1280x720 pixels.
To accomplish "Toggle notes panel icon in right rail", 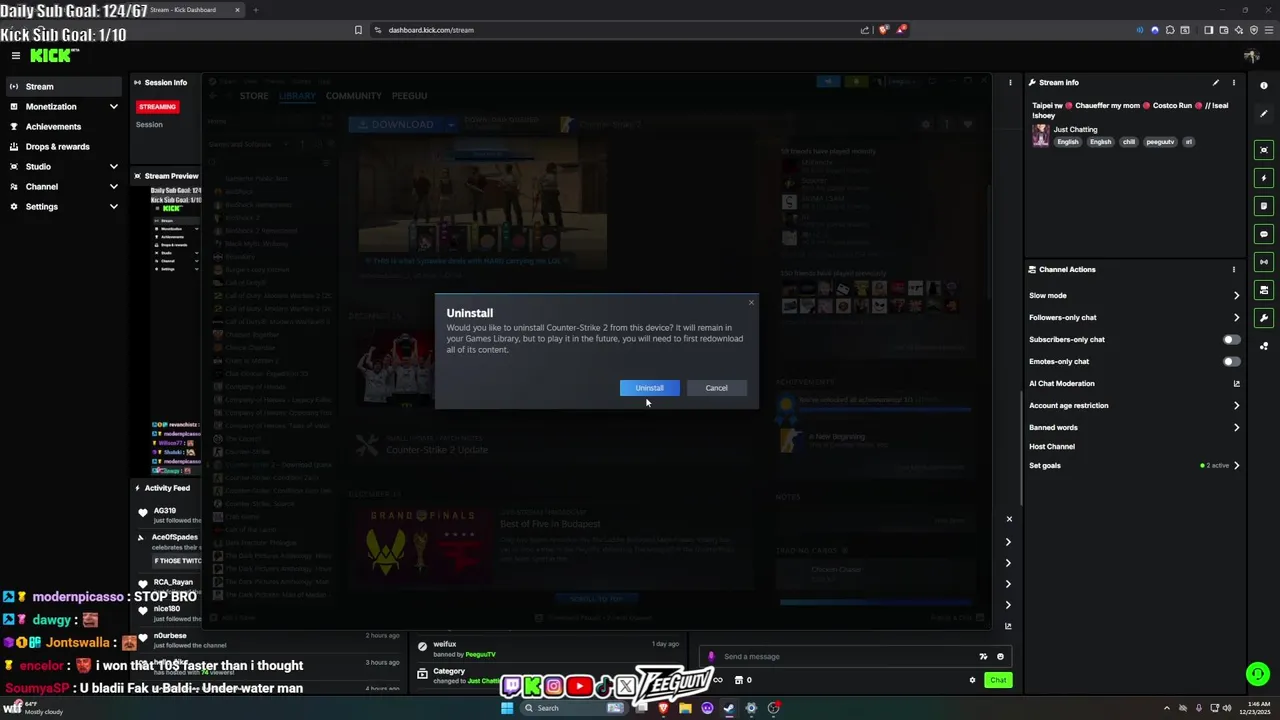I will pyautogui.click(x=1264, y=206).
